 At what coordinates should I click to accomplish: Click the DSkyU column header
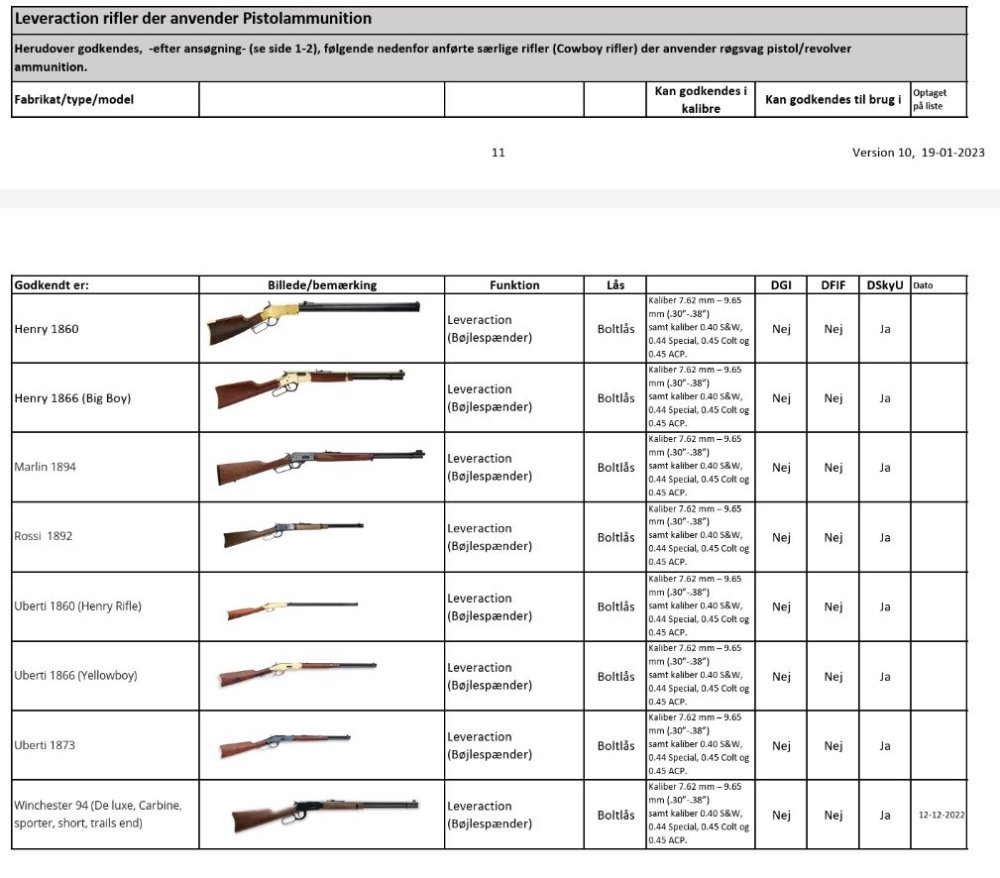click(x=885, y=285)
